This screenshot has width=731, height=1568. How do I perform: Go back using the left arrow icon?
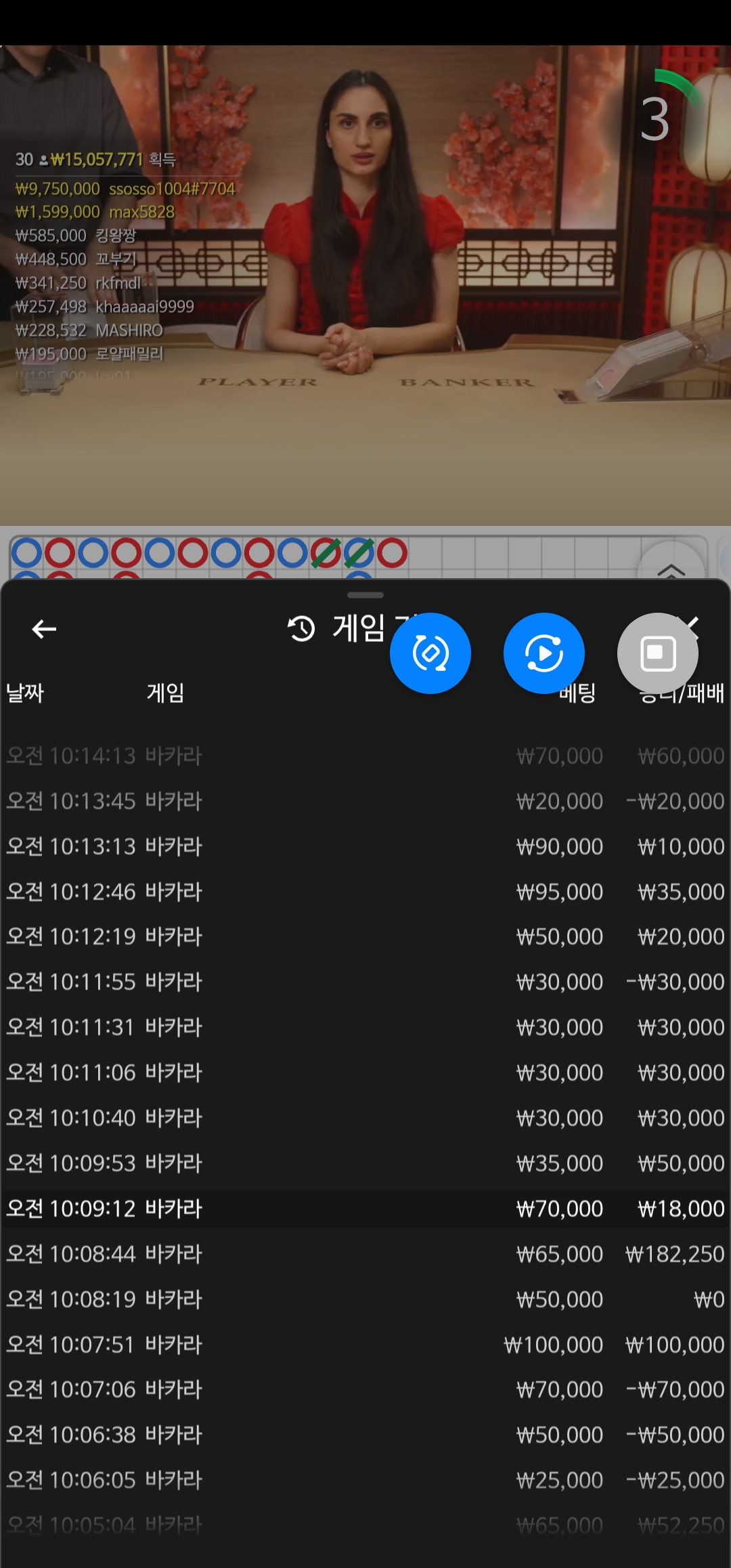click(x=44, y=629)
